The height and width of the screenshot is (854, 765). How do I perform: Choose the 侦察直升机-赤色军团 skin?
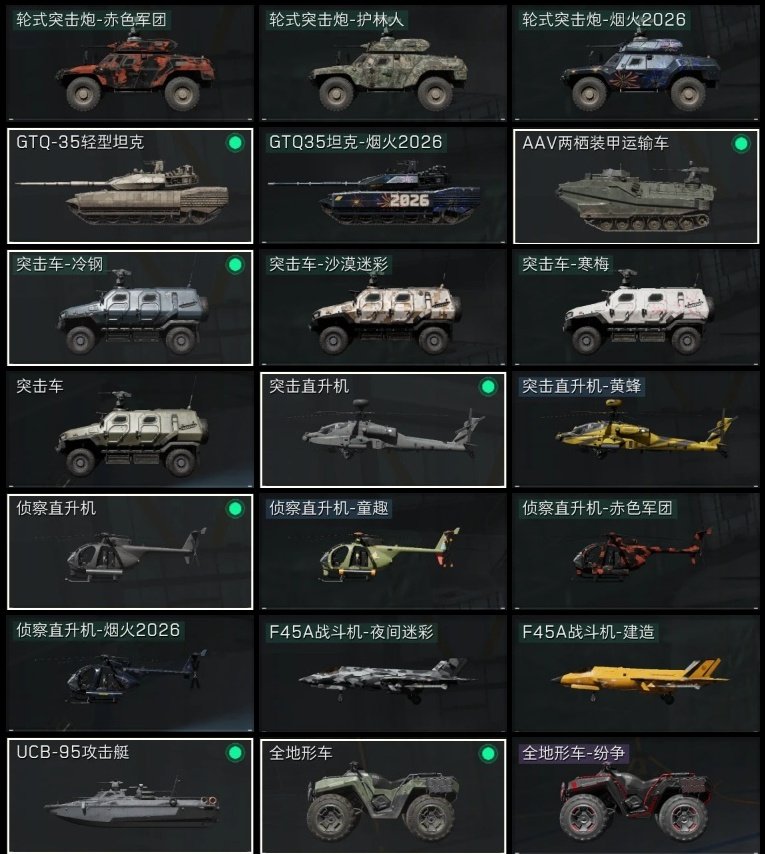[636, 552]
